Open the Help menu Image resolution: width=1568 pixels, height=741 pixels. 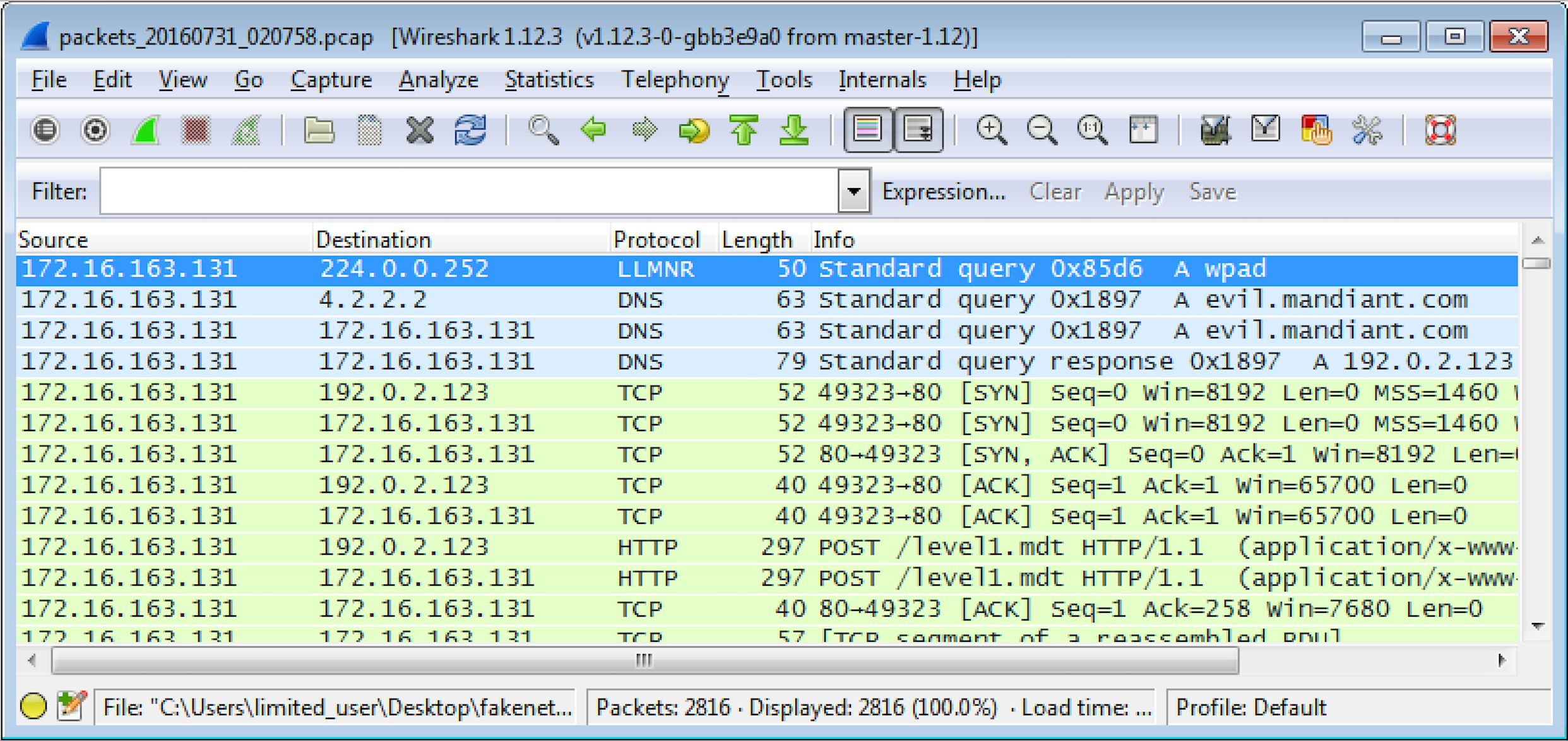[x=977, y=80]
